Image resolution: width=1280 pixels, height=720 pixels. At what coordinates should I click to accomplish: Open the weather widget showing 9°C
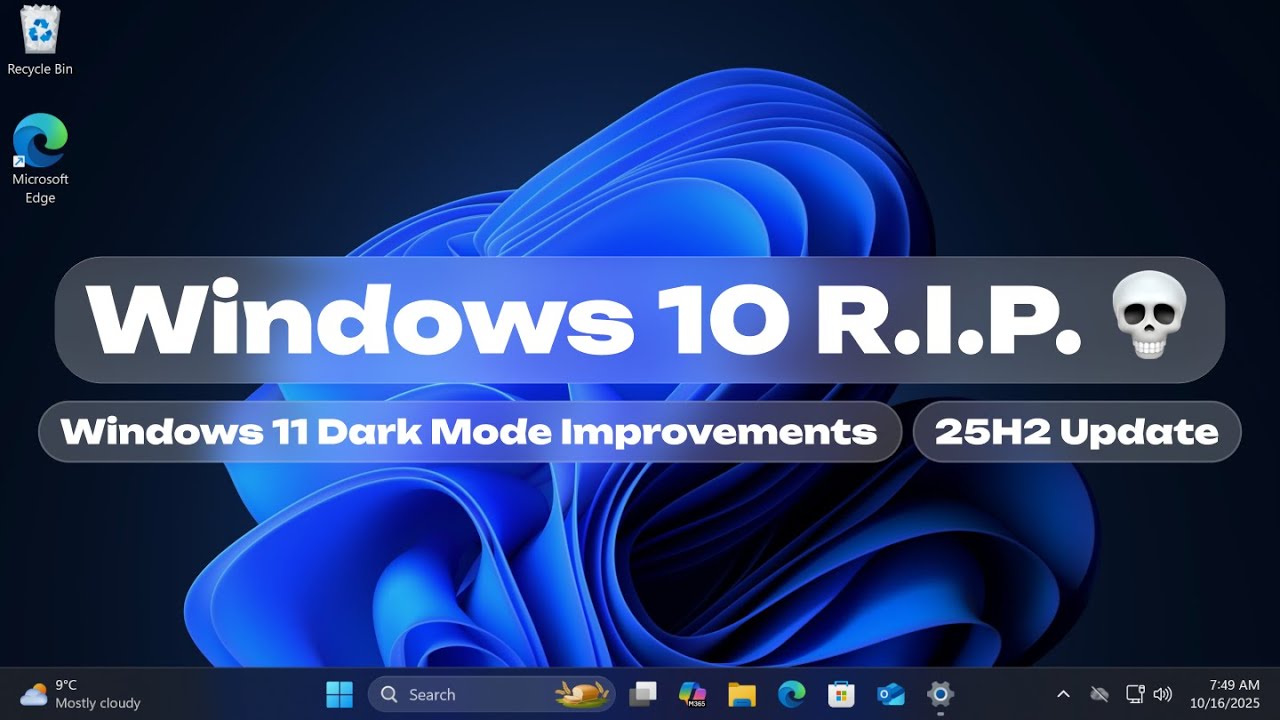tap(80, 694)
